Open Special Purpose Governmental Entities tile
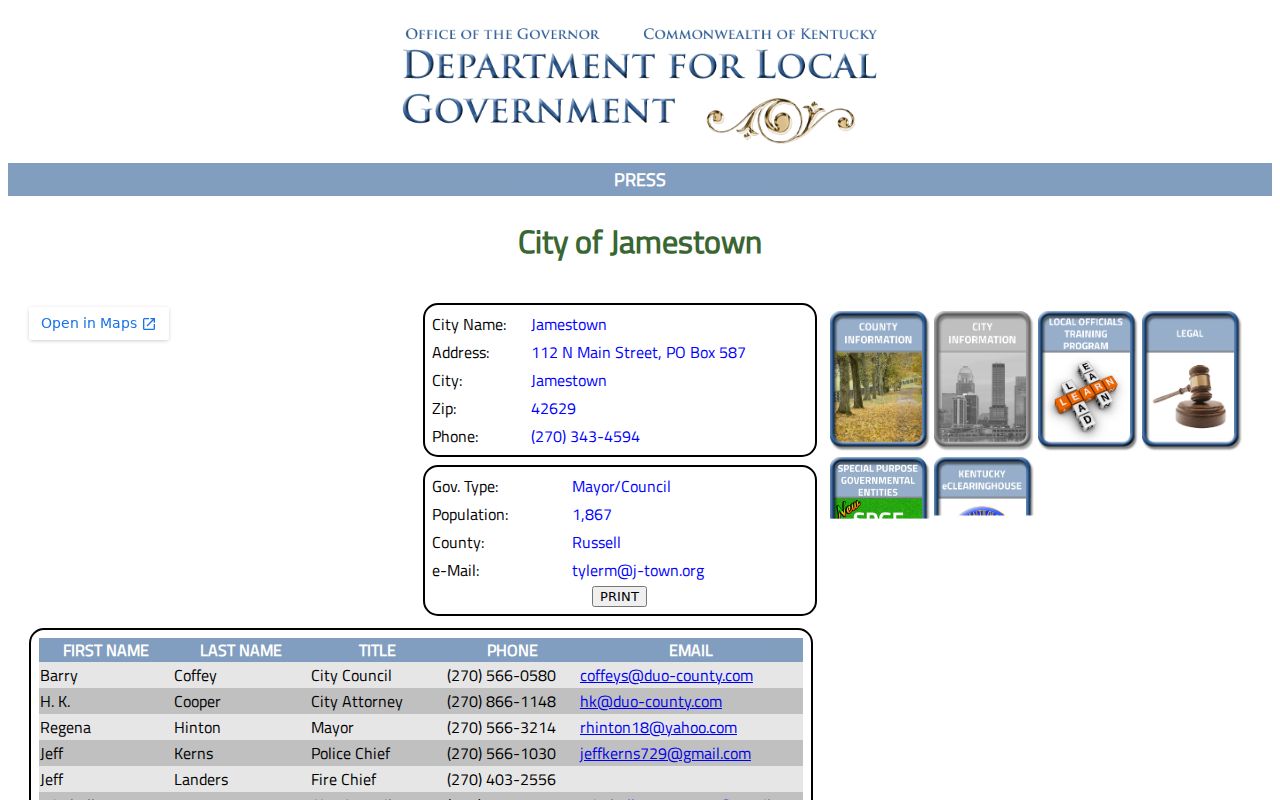Image resolution: width=1280 pixels, height=800 pixels. click(x=878, y=488)
